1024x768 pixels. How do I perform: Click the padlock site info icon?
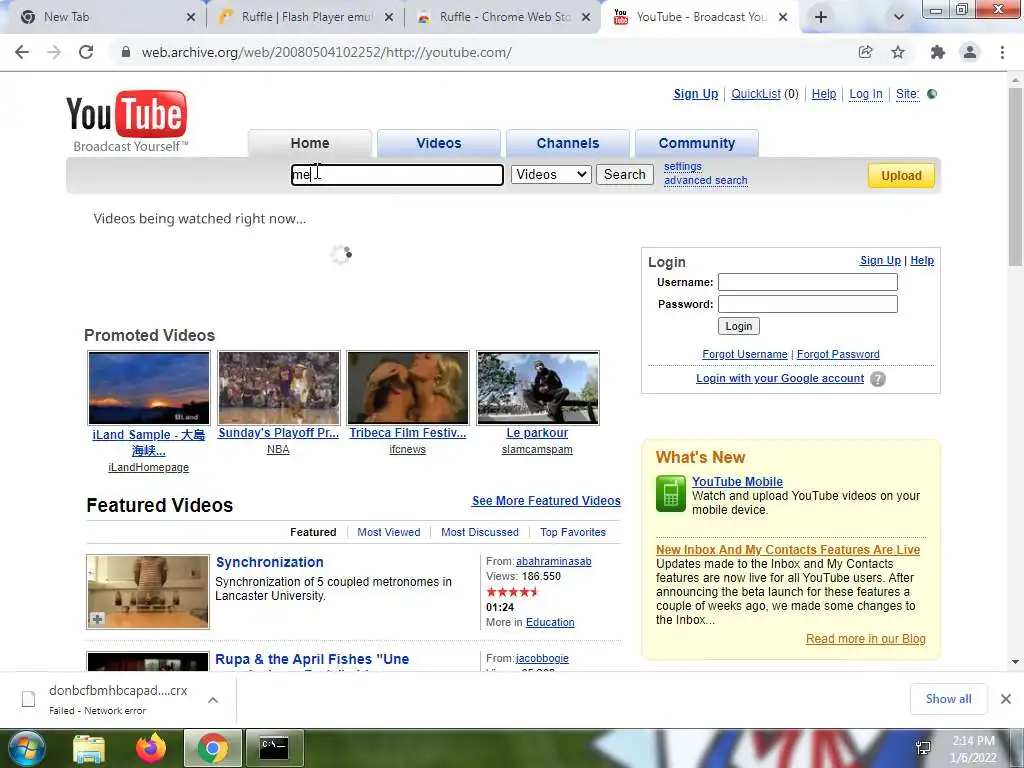126,52
